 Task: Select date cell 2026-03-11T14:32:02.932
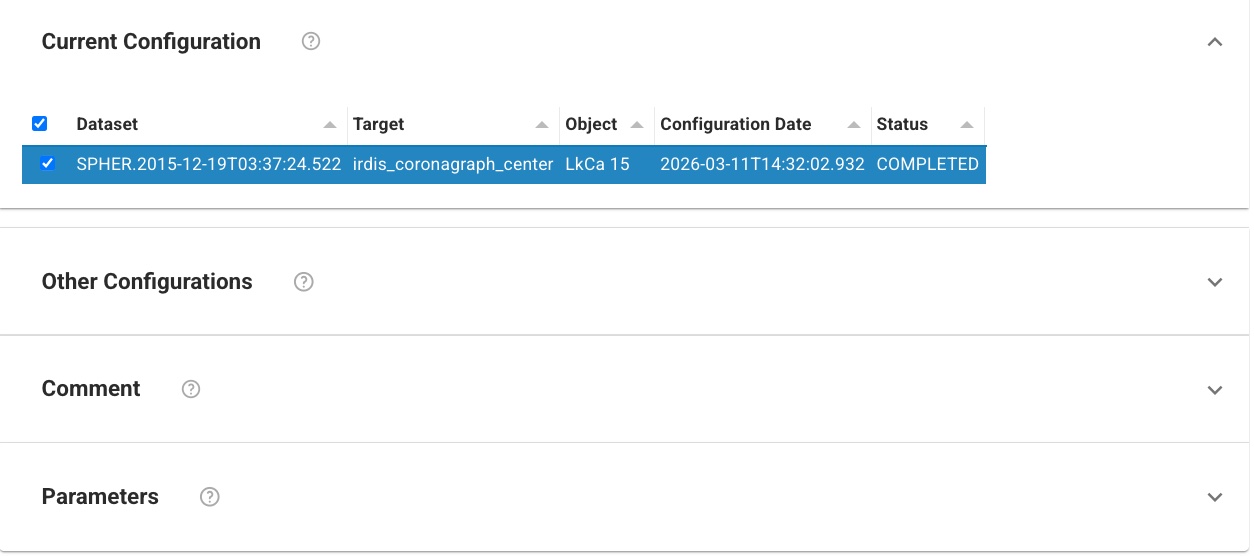[x=763, y=164]
